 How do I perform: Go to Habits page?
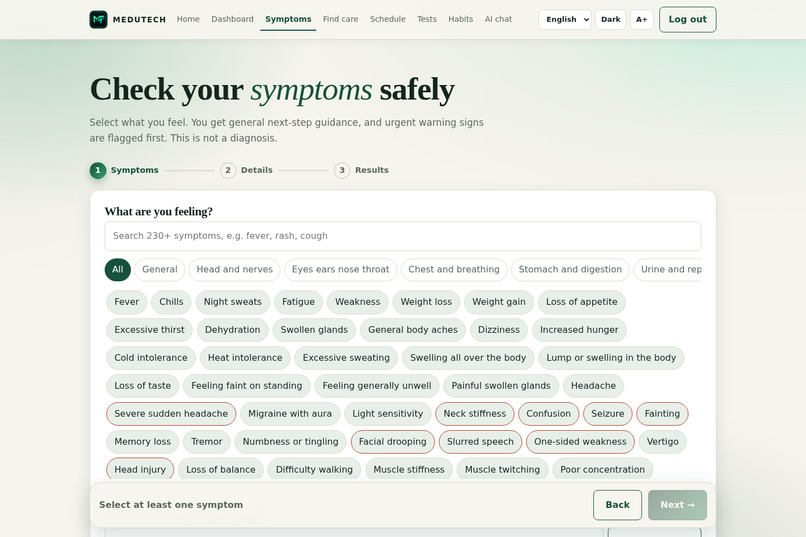[461, 19]
